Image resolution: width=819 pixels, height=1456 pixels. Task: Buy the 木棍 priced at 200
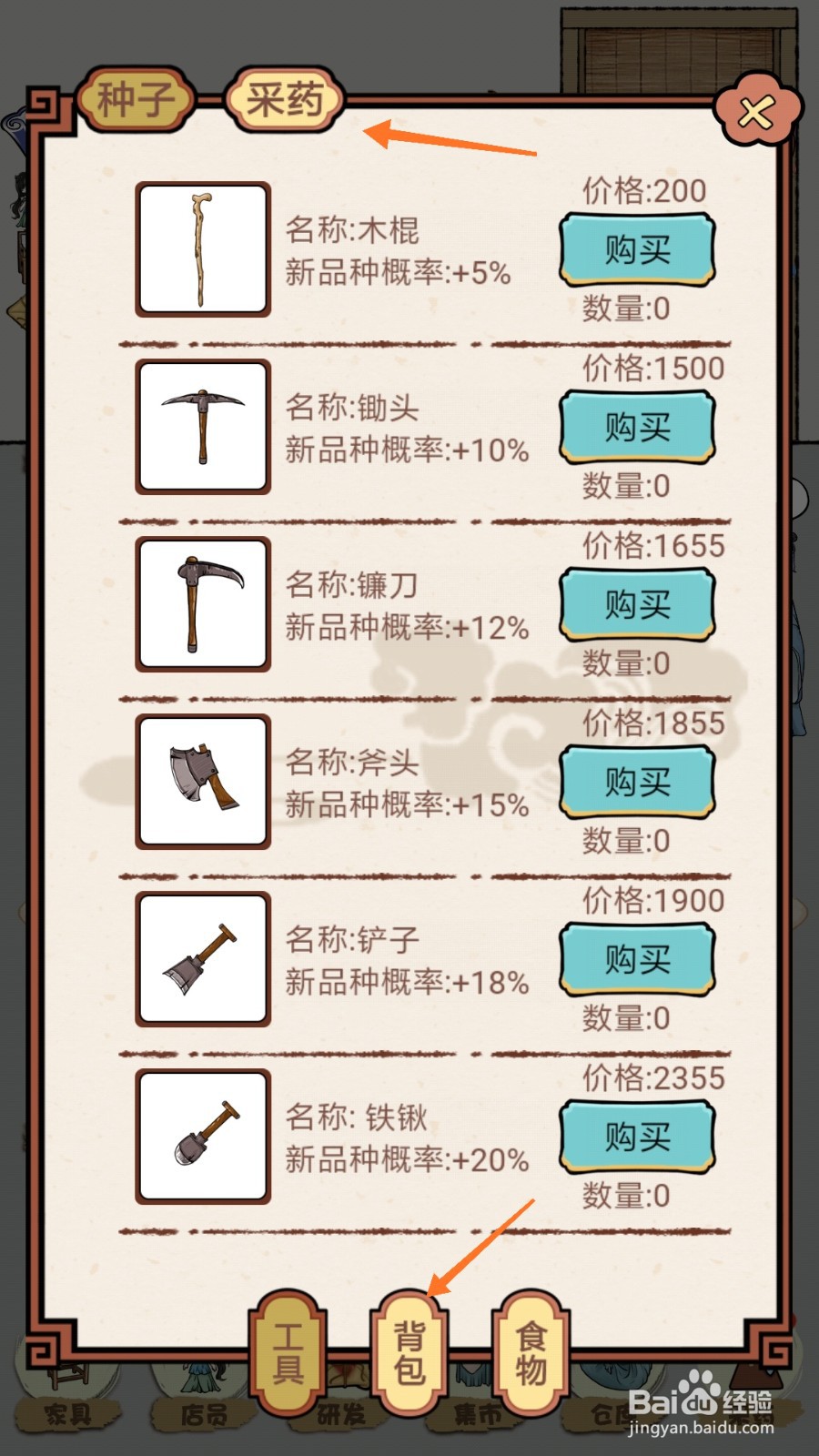click(636, 249)
